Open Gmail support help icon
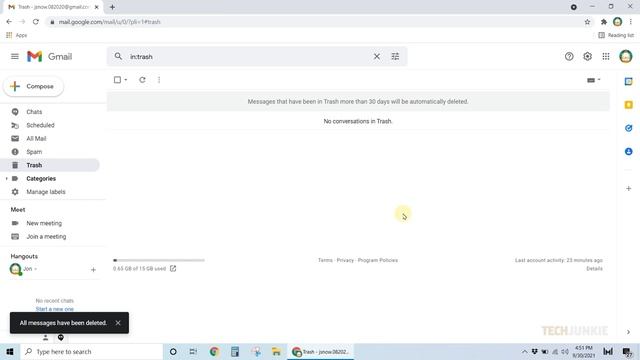The height and width of the screenshot is (360, 640). tap(569, 56)
